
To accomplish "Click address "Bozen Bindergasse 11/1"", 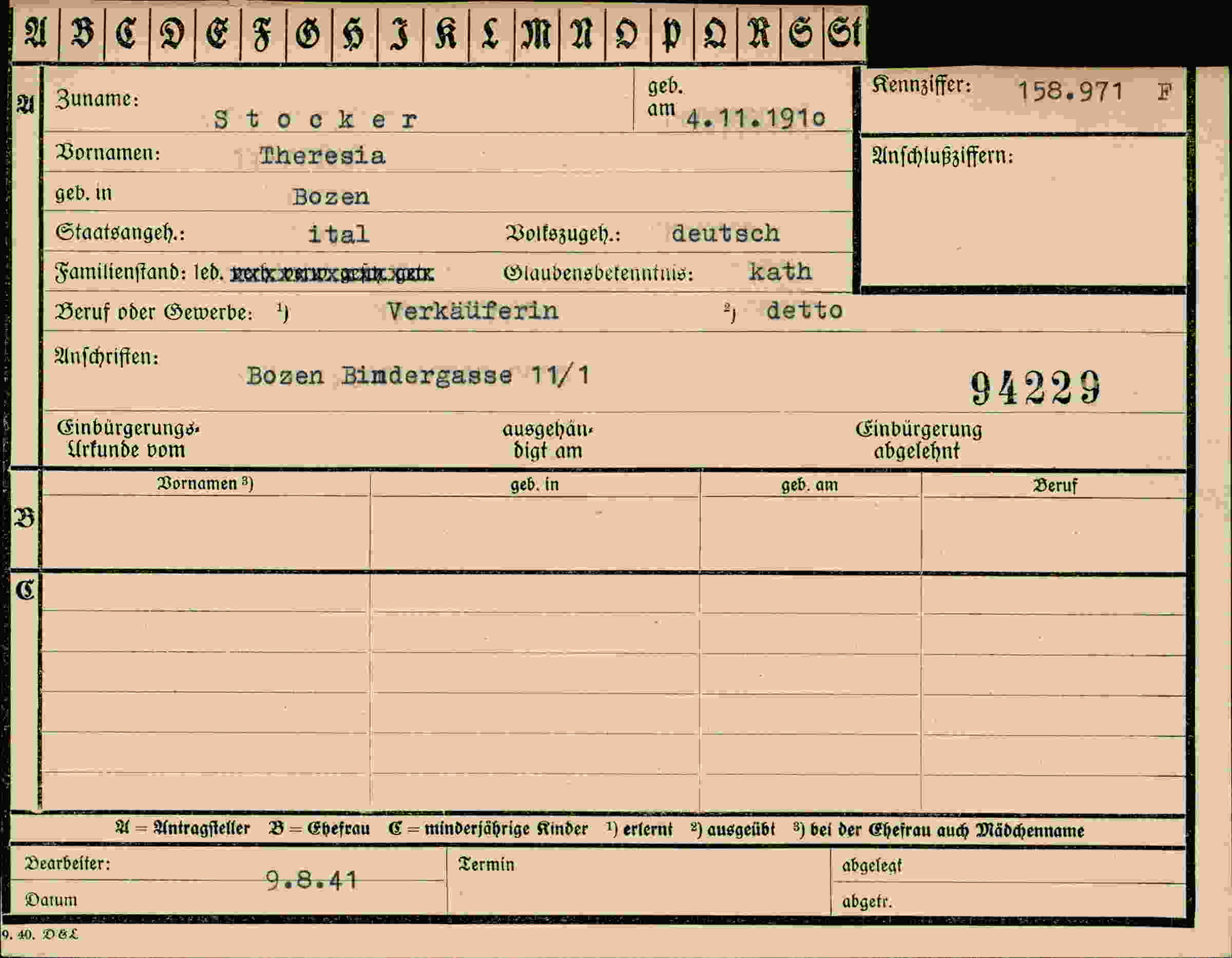I will 418,375.
